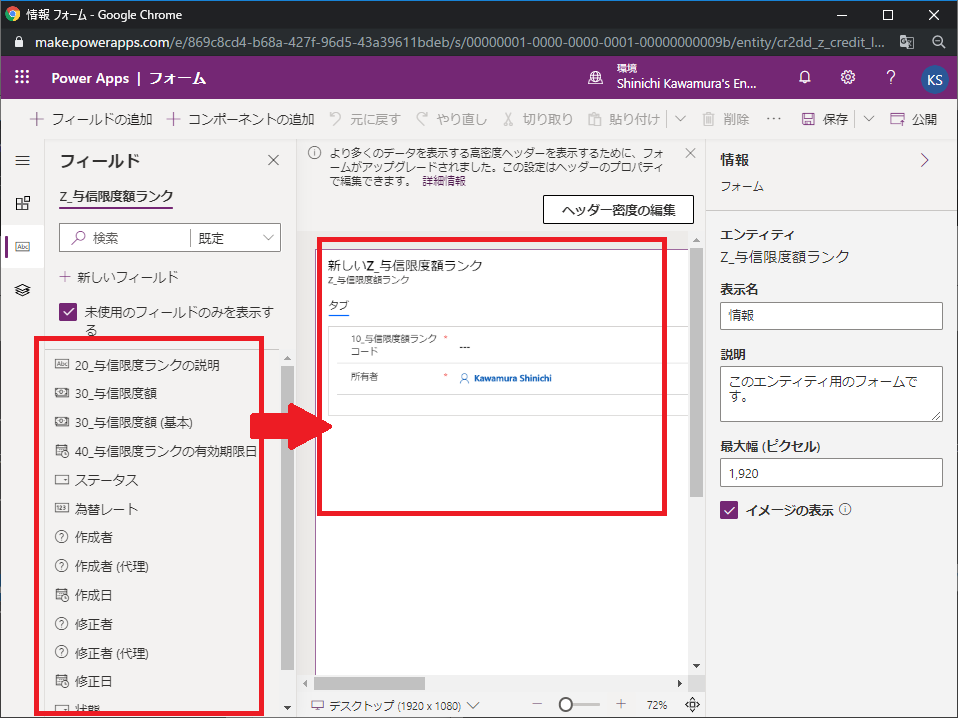Open the fields pane icon in sidebar
The width and height of the screenshot is (958, 718).
(23, 246)
